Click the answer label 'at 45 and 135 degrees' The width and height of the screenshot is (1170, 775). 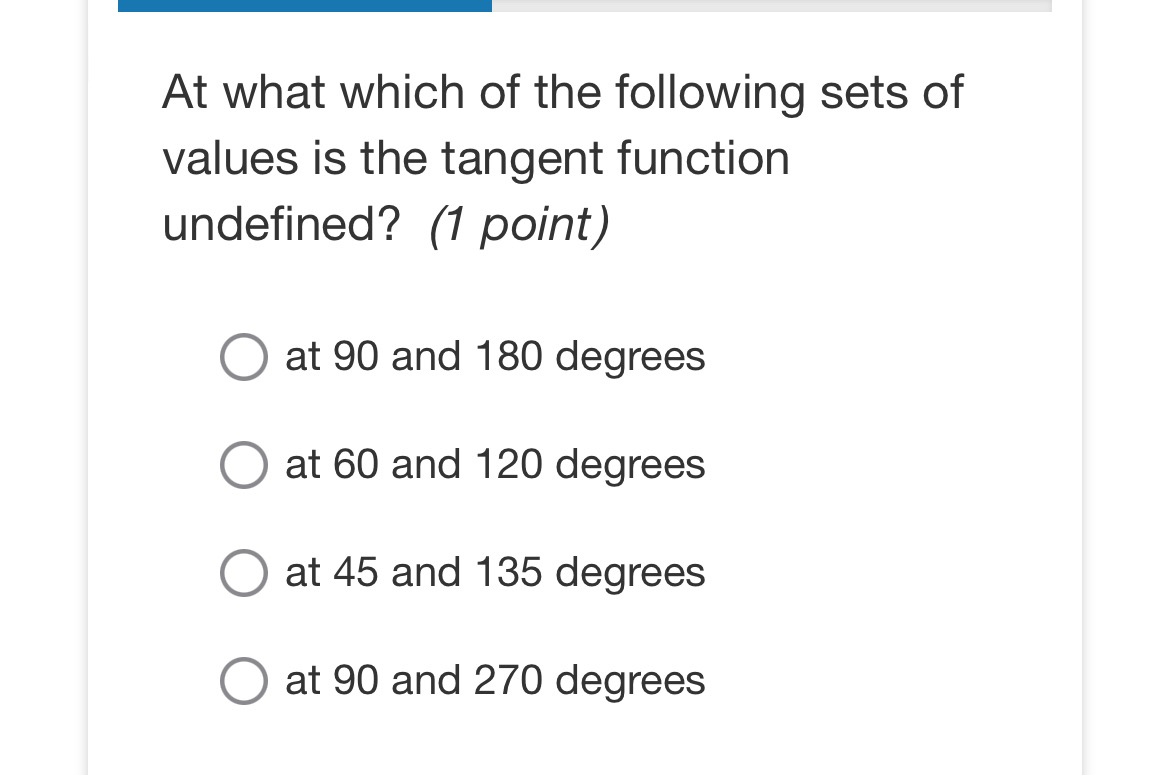495,573
